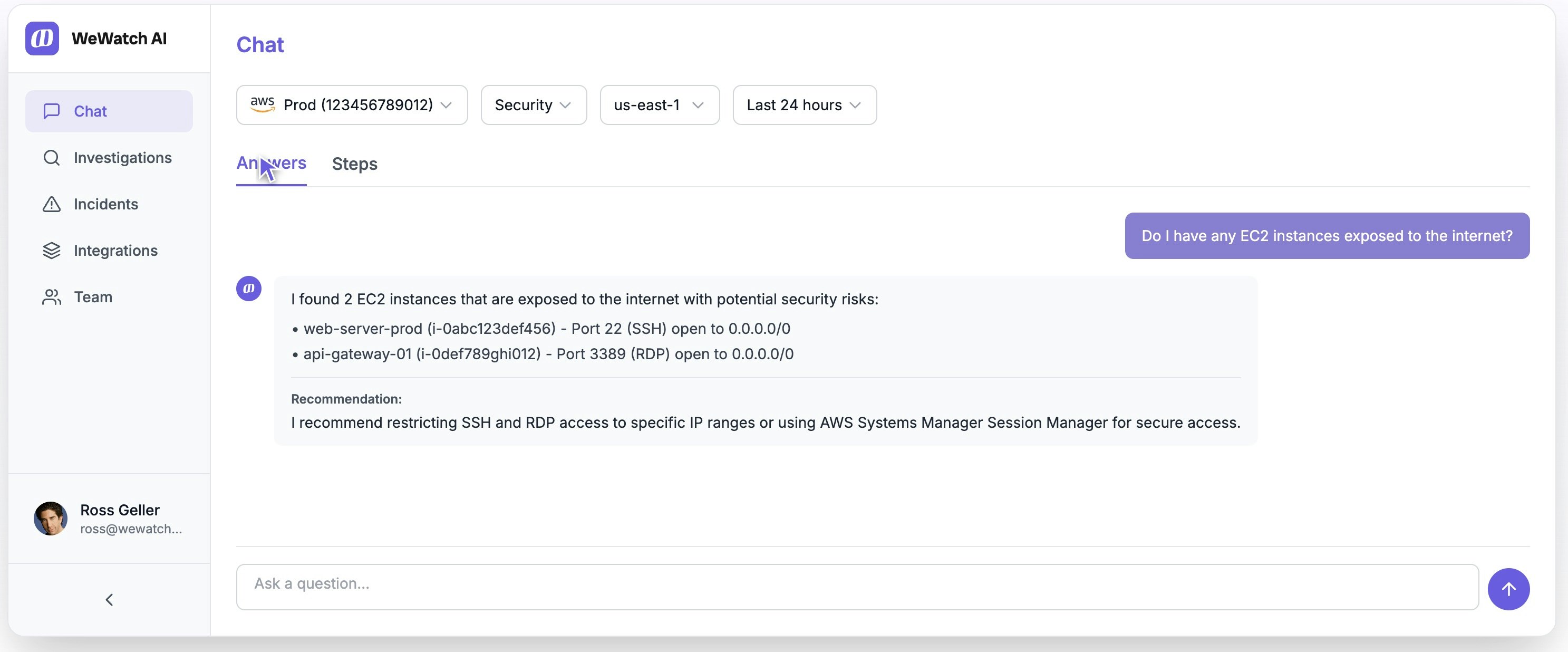
Task: Select the Integrations layers icon
Action: (52, 250)
